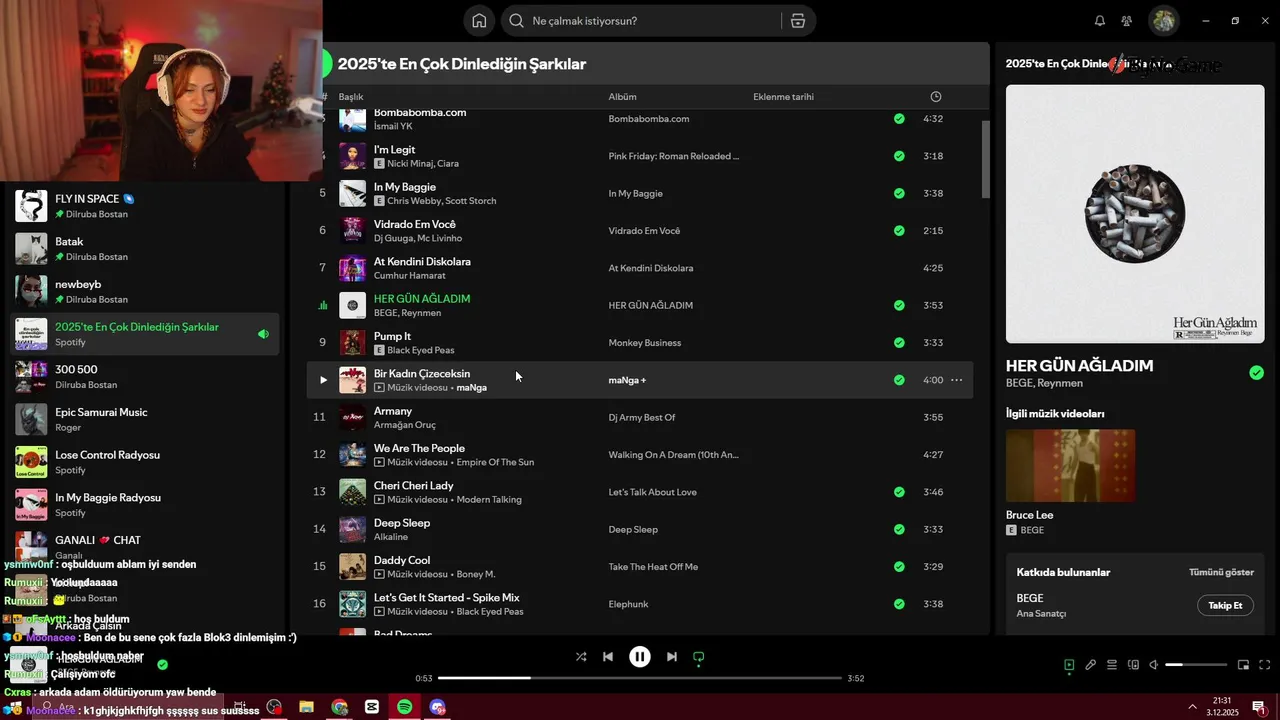Screen dimensions: 1280x720
Task: Open the Browse icon inside search bar
Action: click(x=797, y=21)
